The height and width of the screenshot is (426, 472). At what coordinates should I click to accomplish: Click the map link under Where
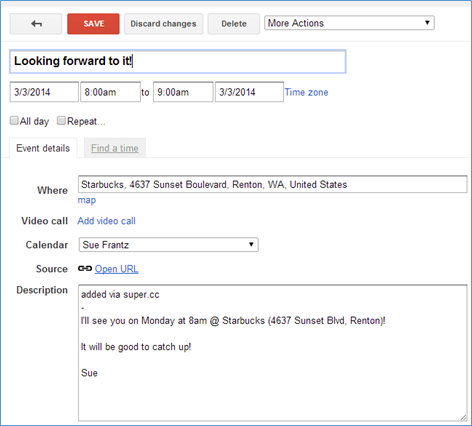coord(87,200)
